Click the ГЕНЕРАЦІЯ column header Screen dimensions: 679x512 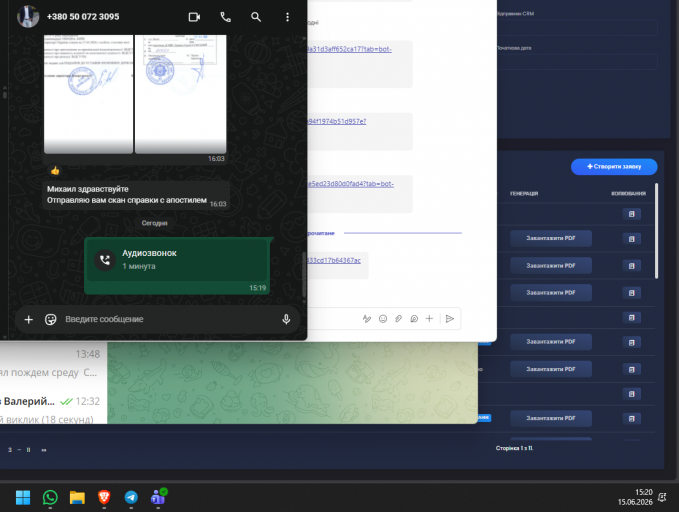click(524, 194)
